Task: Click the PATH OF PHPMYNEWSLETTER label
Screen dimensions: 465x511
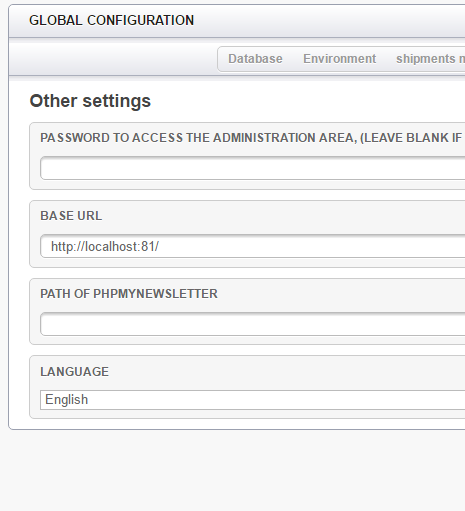Action: [x=129, y=294]
